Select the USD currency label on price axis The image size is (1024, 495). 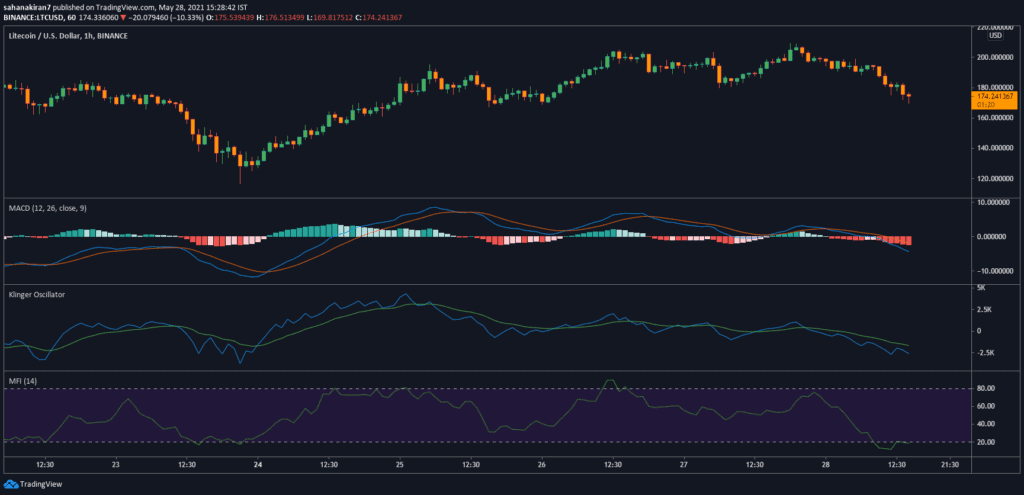click(995, 35)
